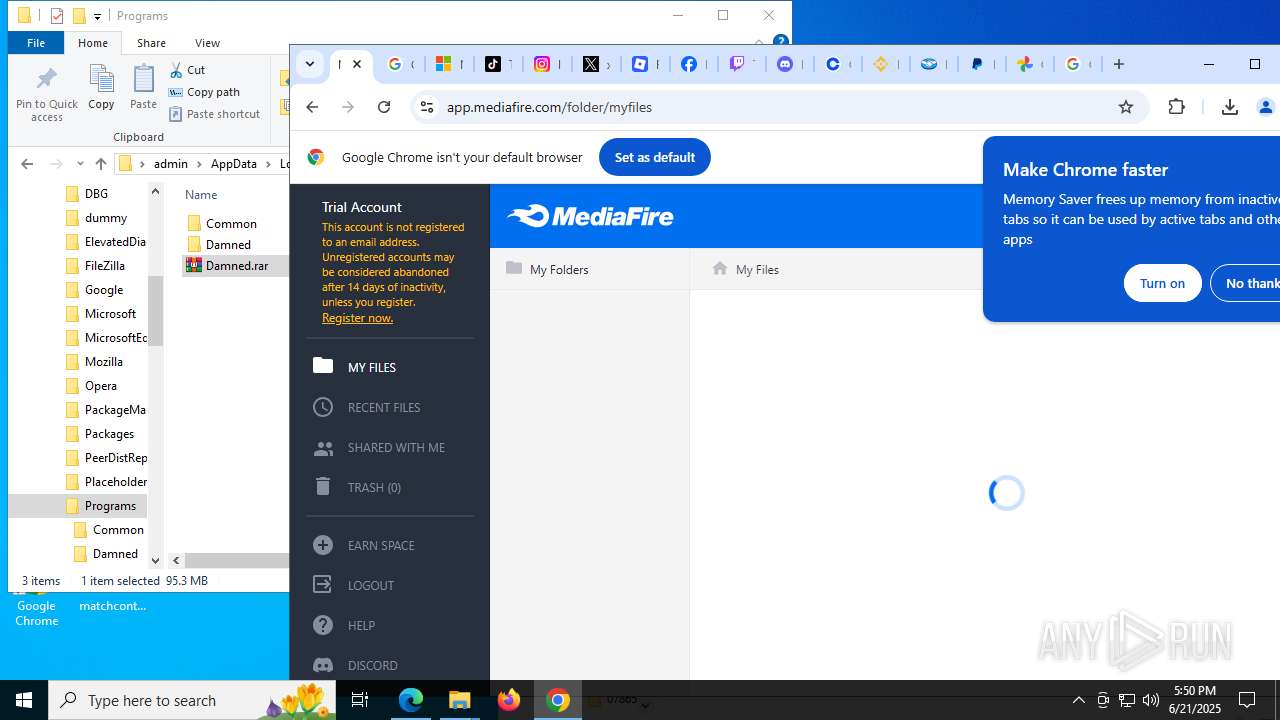1280x720 pixels.
Task: Turn on Memory Saver
Action: pos(1162,283)
